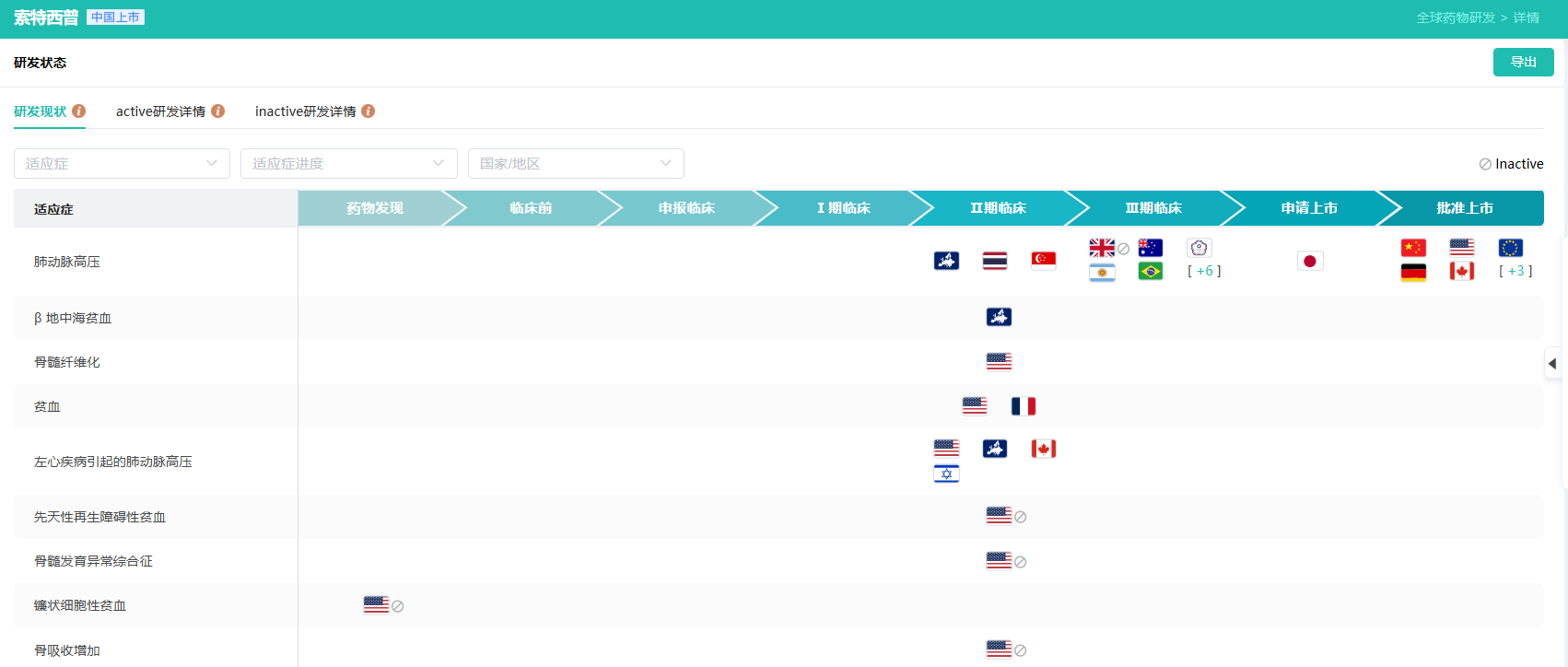Click the Inactive legend label
Viewport: 1568px width, 667px height.
coord(1519,164)
